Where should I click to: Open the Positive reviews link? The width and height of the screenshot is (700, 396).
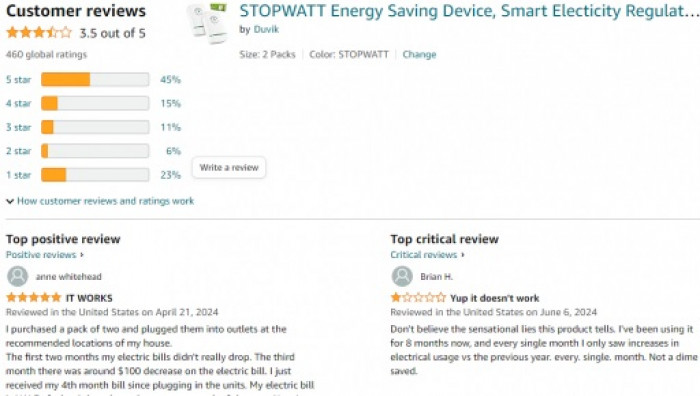41,255
